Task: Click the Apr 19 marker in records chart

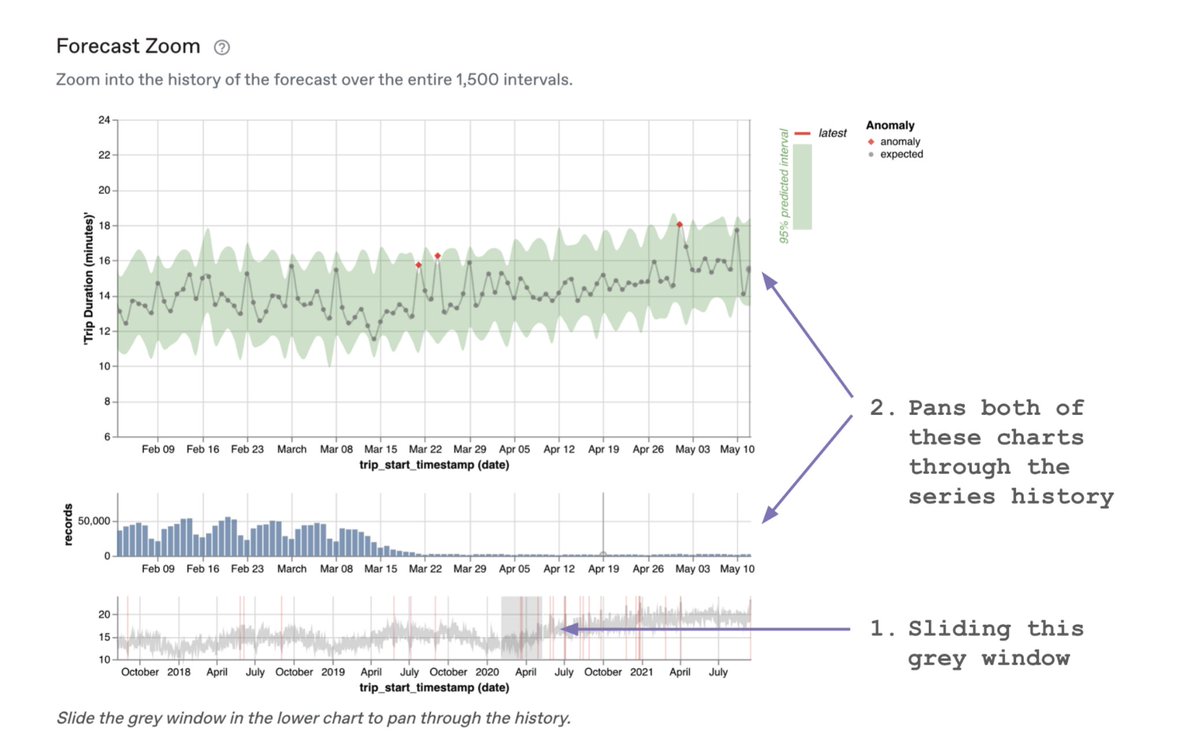Action: pos(603,554)
